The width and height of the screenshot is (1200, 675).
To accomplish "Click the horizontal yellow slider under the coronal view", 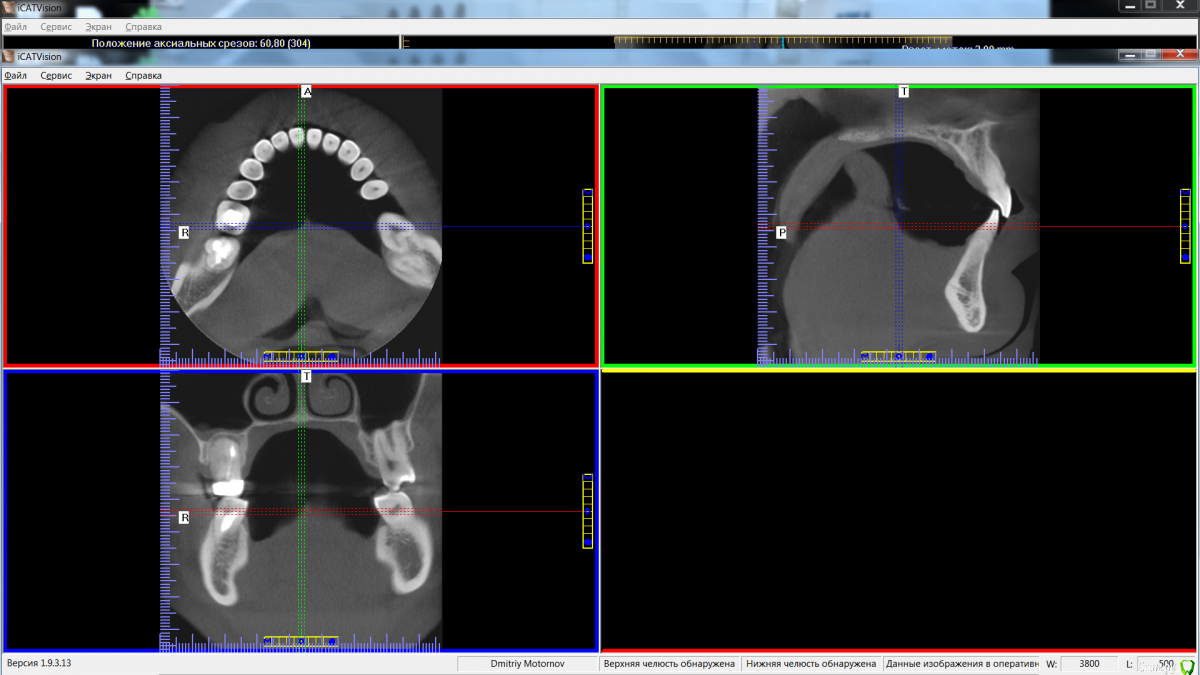I will [x=300, y=641].
